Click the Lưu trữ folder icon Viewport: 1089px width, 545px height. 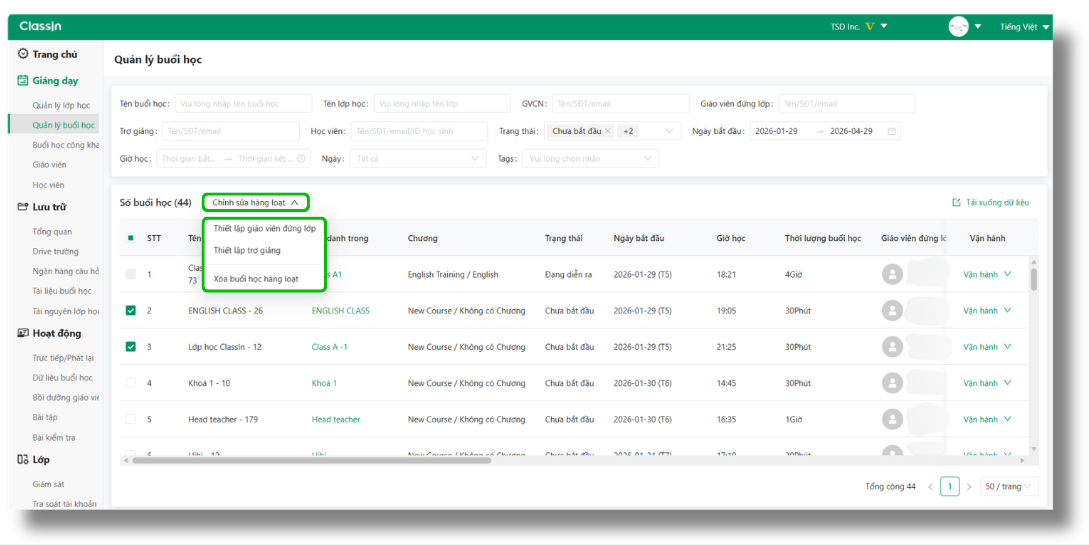click(23, 207)
